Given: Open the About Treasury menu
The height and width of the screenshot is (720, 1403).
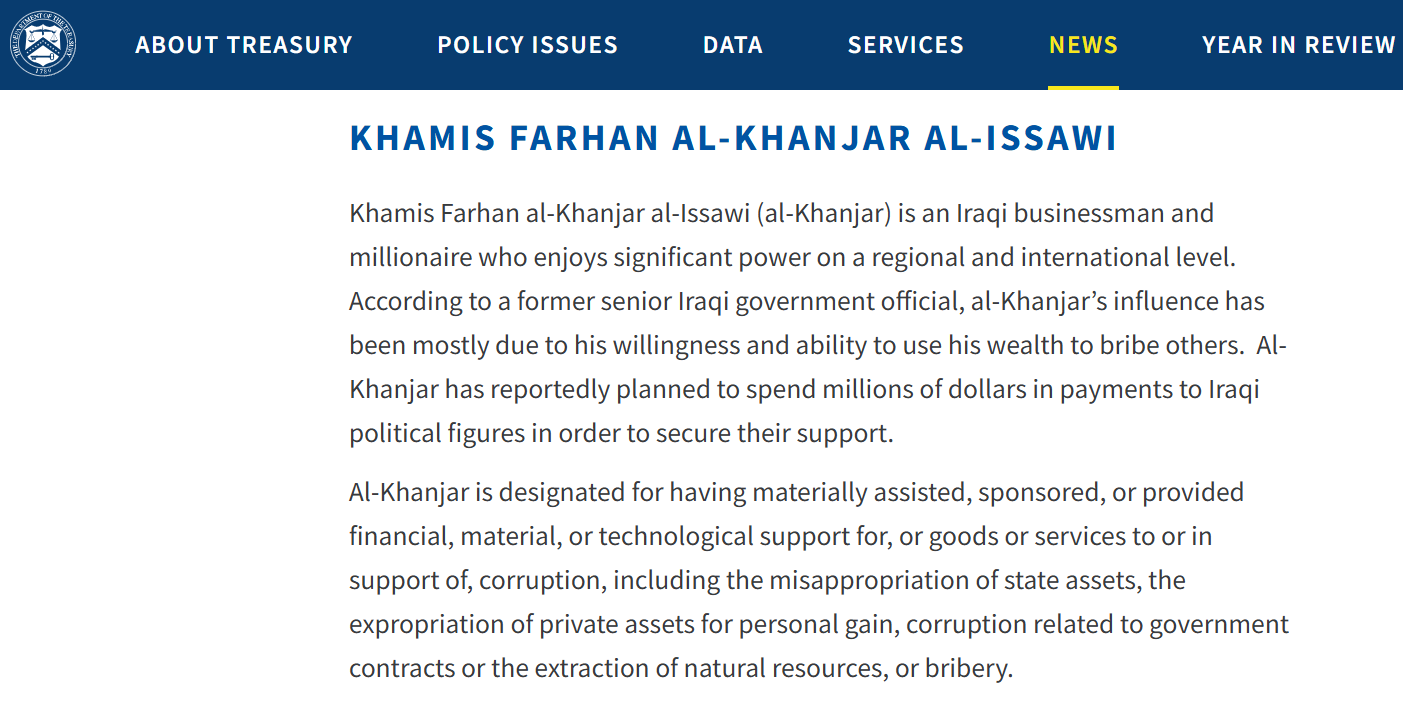Looking at the screenshot, I should (x=244, y=45).
